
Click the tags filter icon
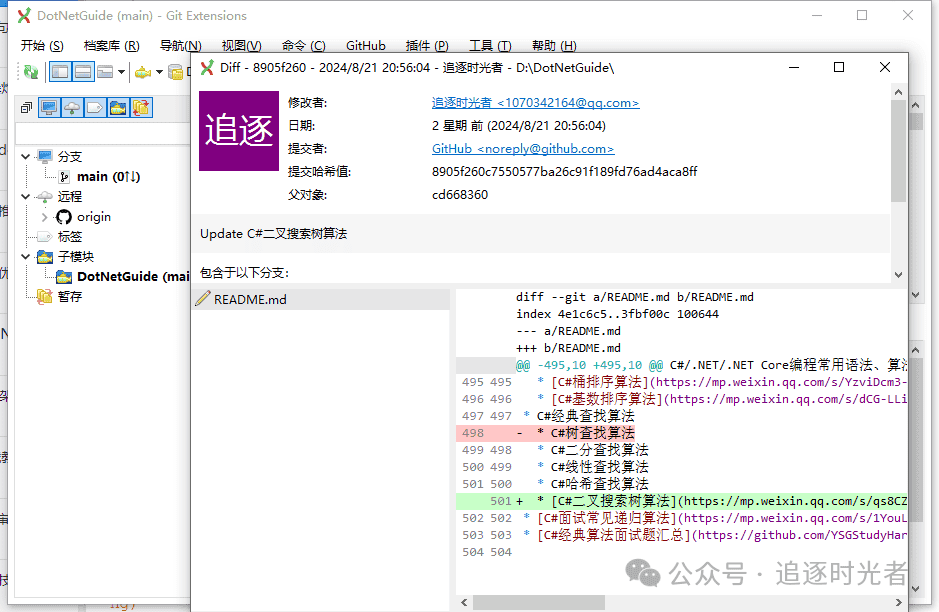(95, 107)
